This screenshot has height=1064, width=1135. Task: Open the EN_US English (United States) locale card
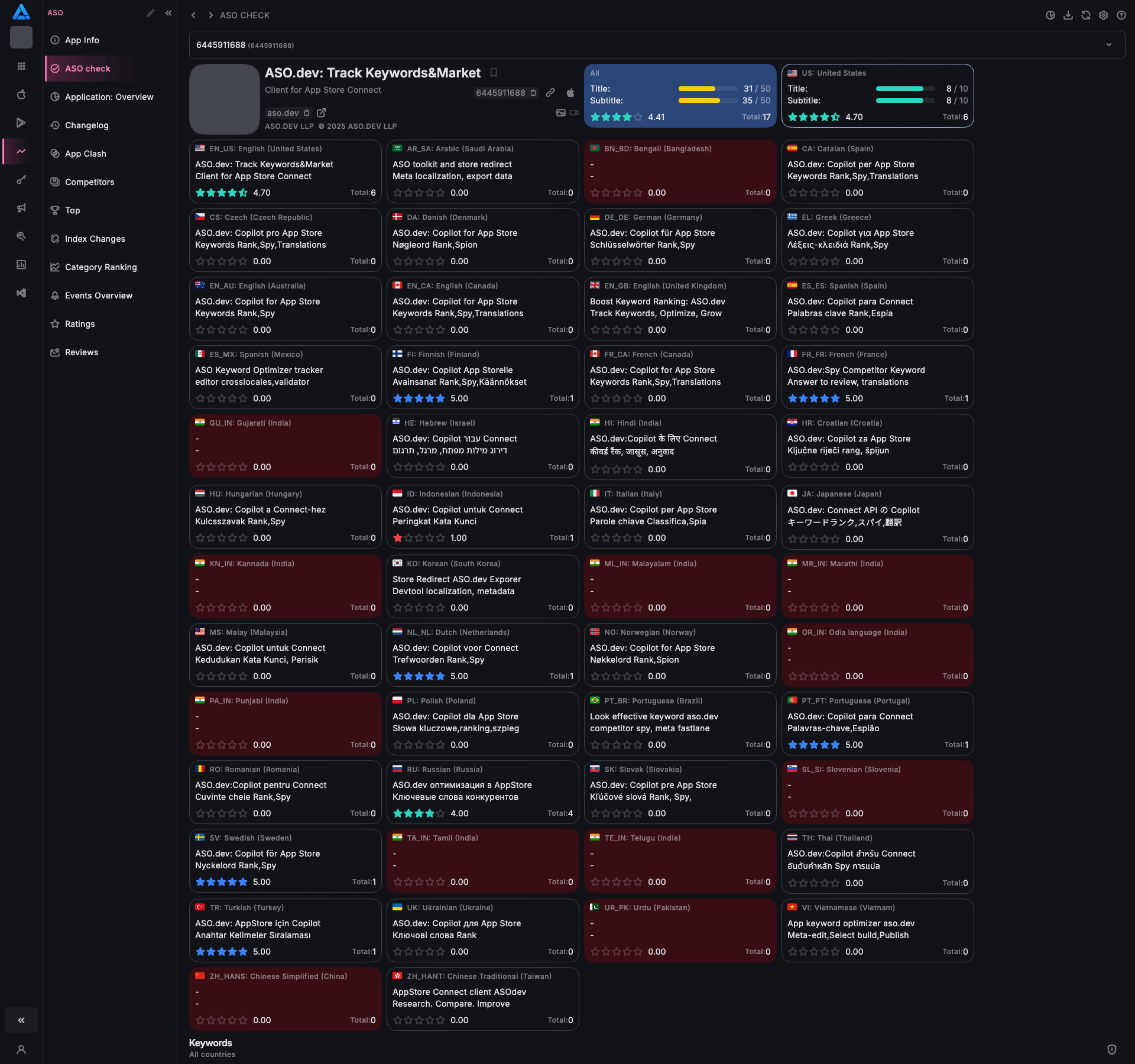coord(286,171)
